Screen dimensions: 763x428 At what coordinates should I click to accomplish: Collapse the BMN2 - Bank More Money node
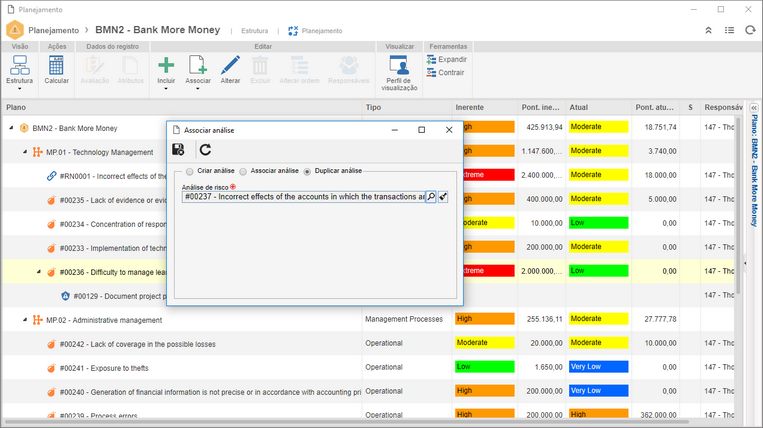pyautogui.click(x=11, y=127)
